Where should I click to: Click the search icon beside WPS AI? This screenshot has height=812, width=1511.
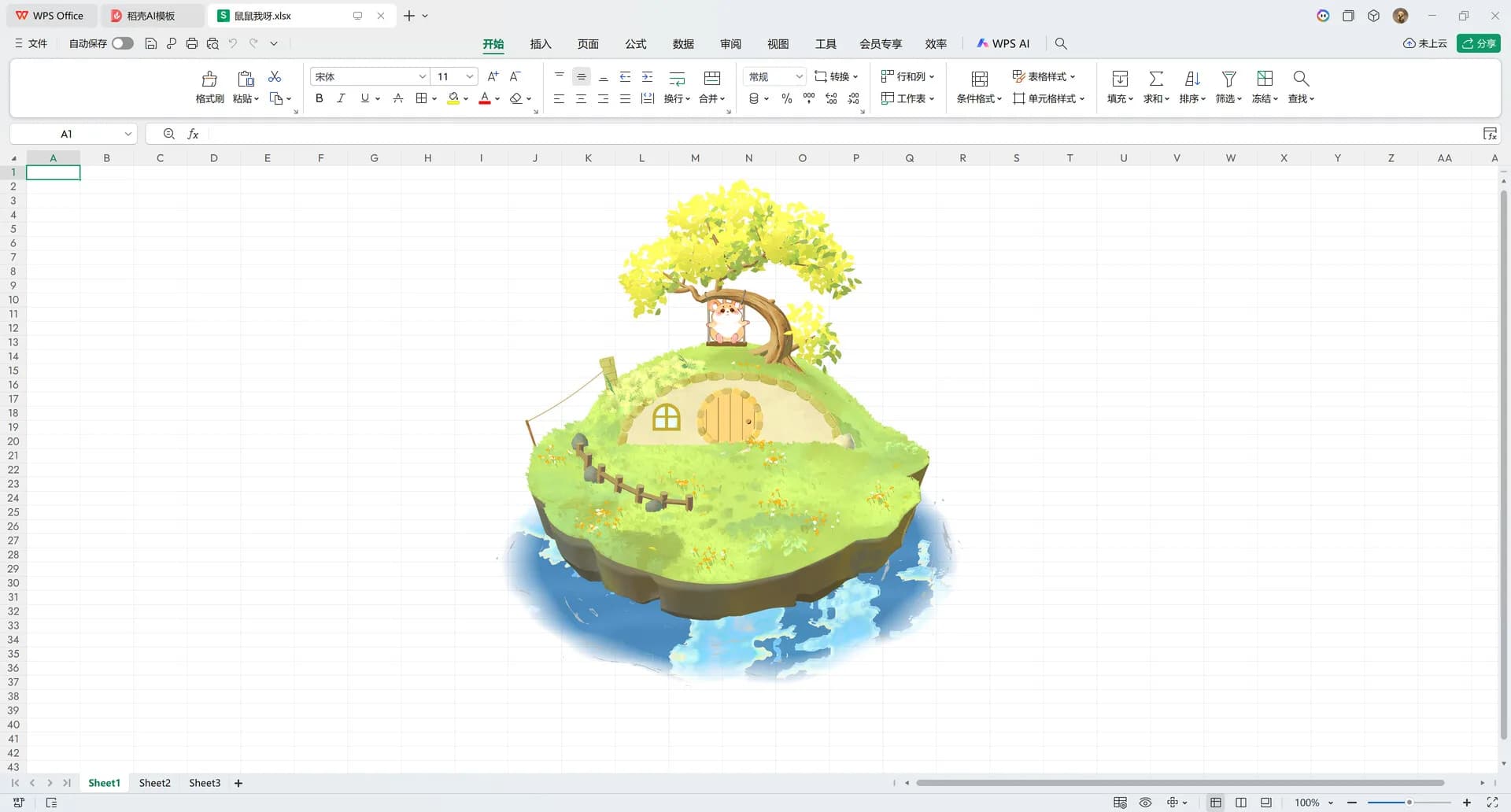click(1060, 43)
